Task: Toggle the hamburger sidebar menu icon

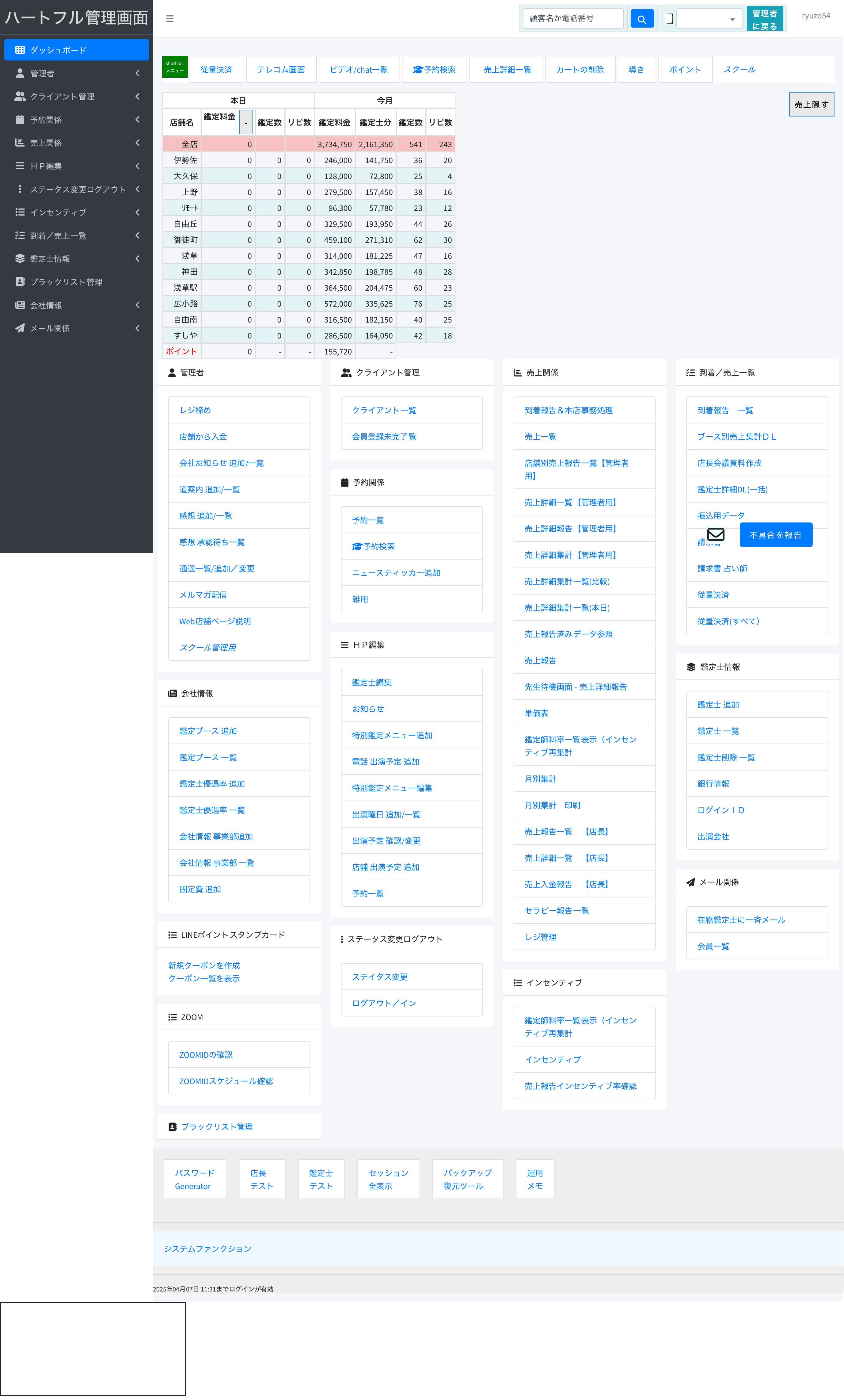Action: click(x=169, y=19)
